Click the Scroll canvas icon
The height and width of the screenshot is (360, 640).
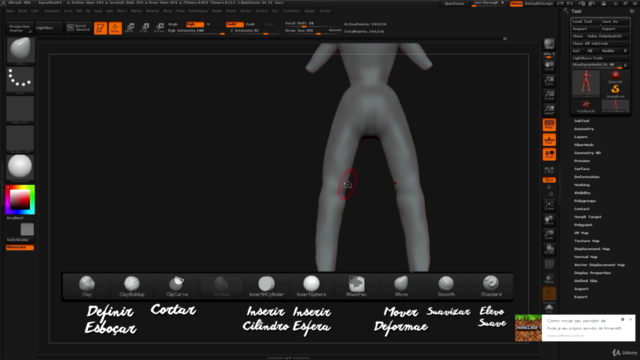(x=549, y=66)
